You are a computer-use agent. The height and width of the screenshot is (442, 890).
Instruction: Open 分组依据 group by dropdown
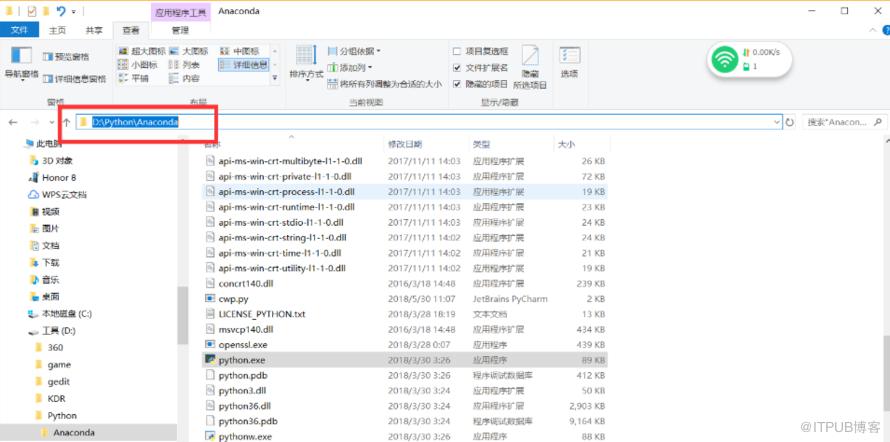[x=354, y=51]
